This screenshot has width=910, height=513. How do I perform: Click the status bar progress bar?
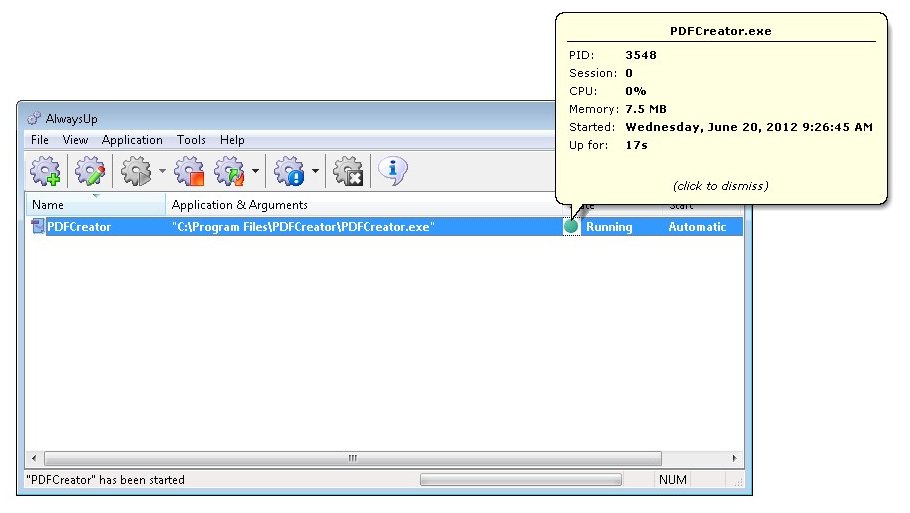tap(521, 479)
